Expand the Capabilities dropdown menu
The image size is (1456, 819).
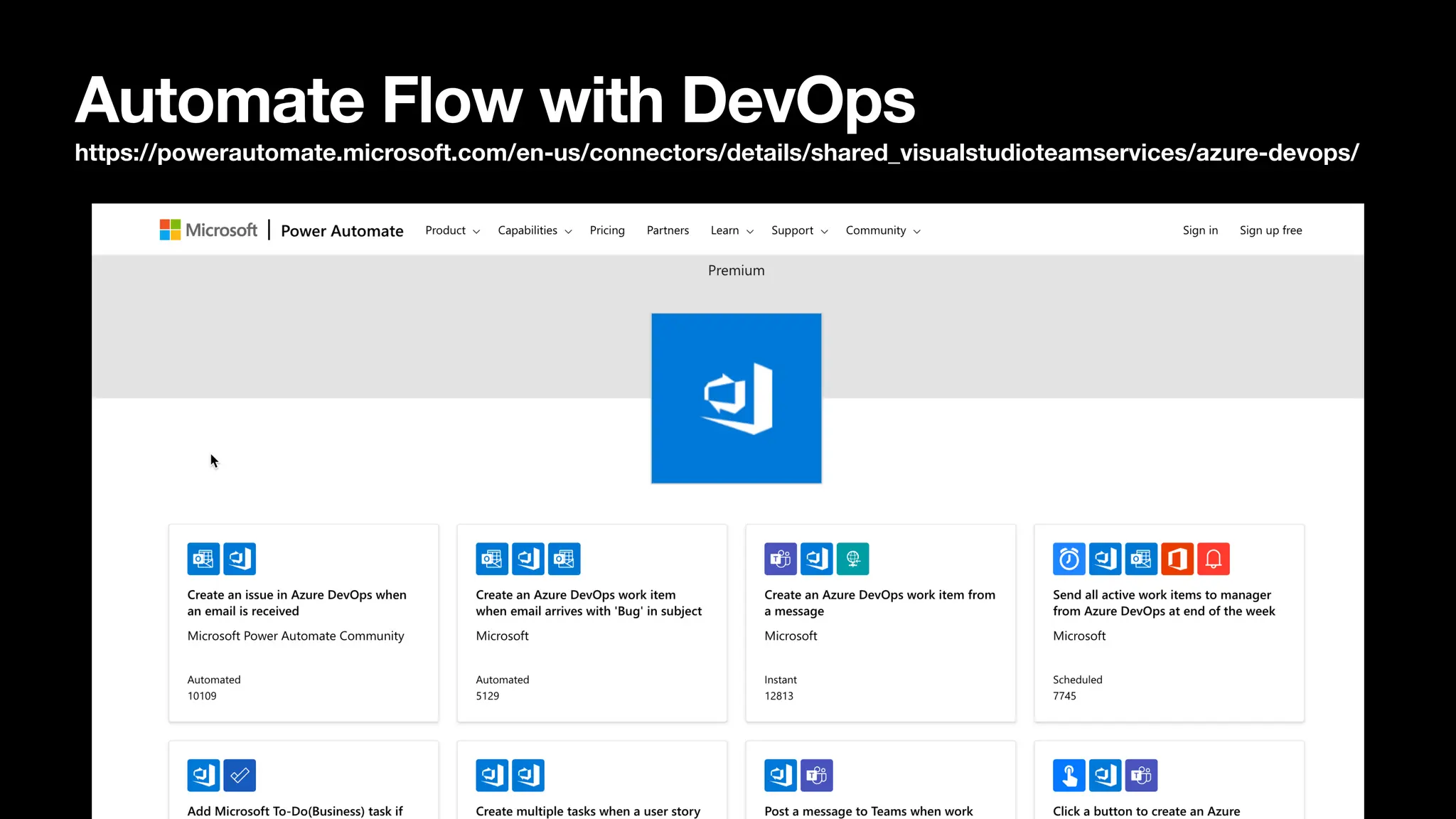[535, 230]
